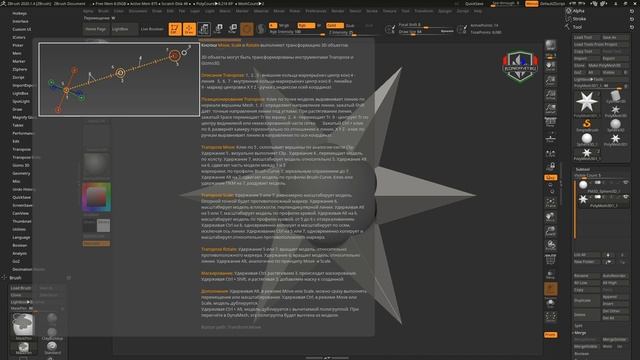Viewport: 640px width, 360px height.
Task: Click the Import button in Tool palette
Action: coord(586,58)
